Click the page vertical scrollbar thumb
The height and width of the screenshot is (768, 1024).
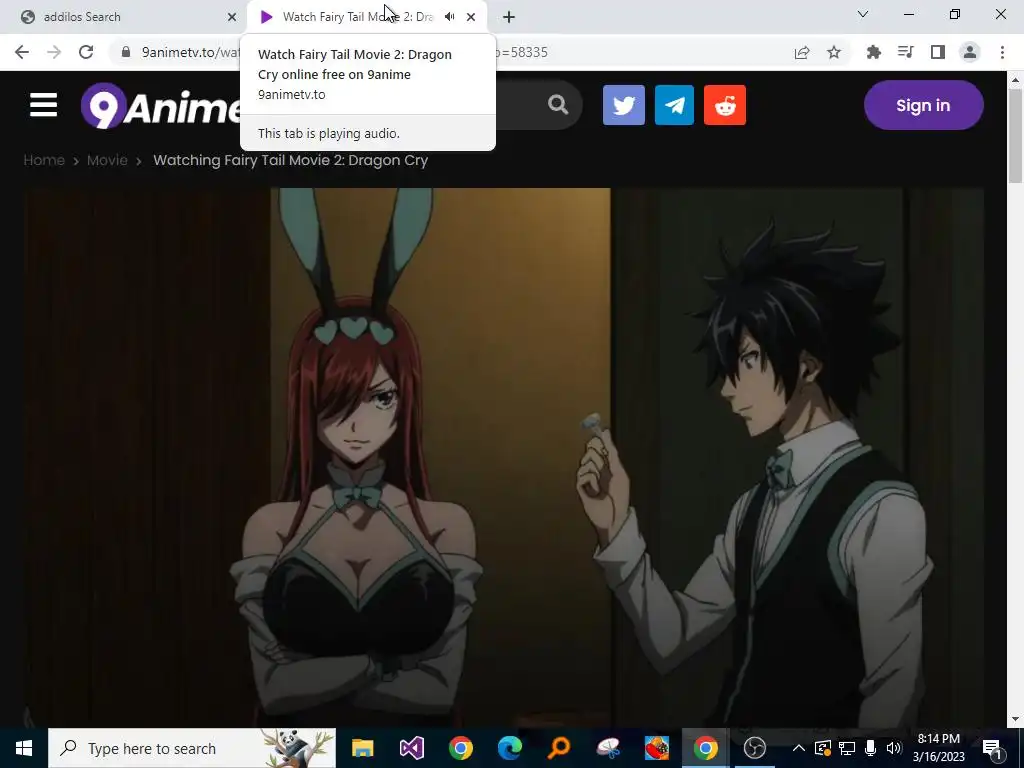point(1015,138)
